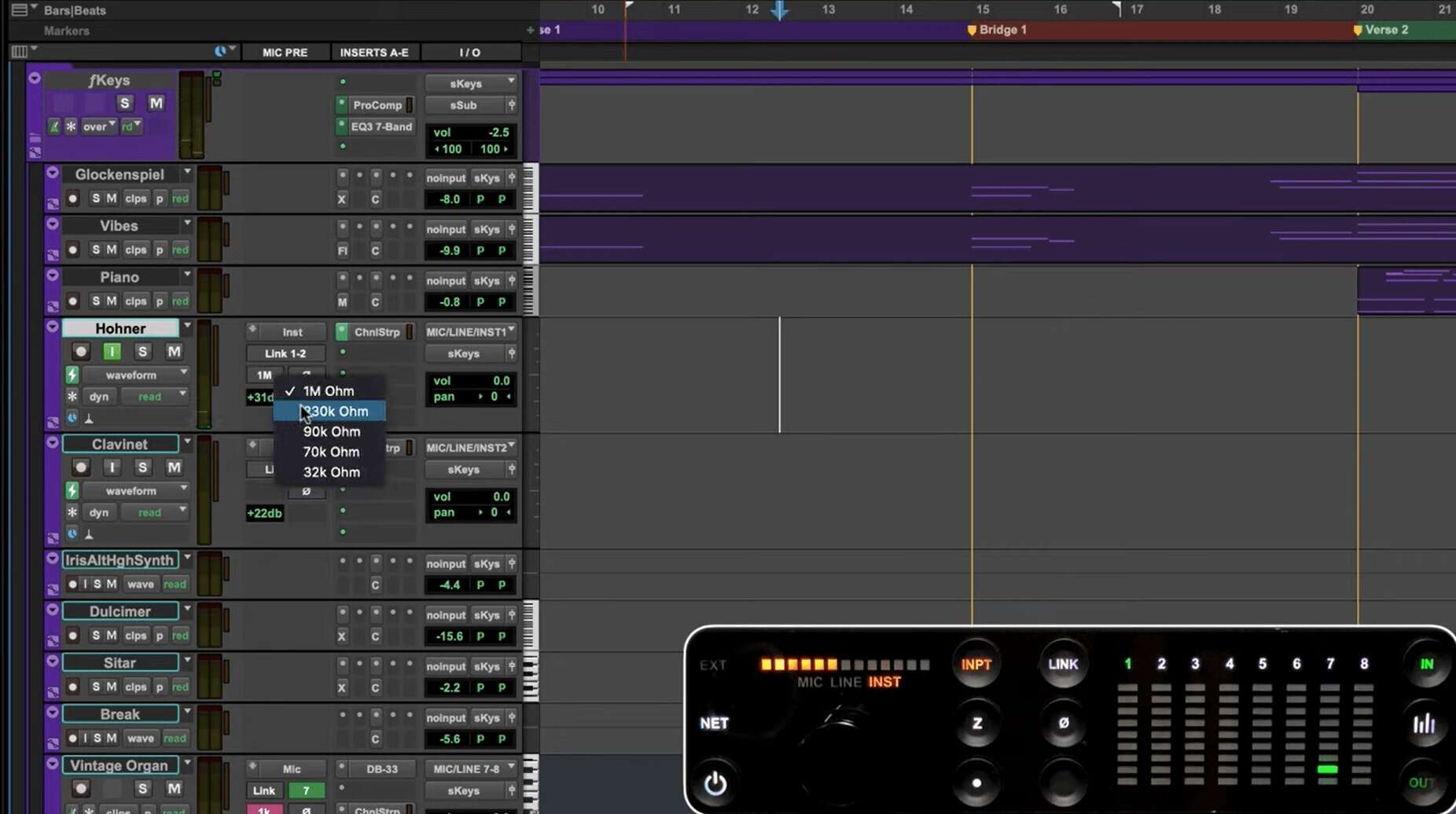Click the MIC PRE column header

point(285,52)
